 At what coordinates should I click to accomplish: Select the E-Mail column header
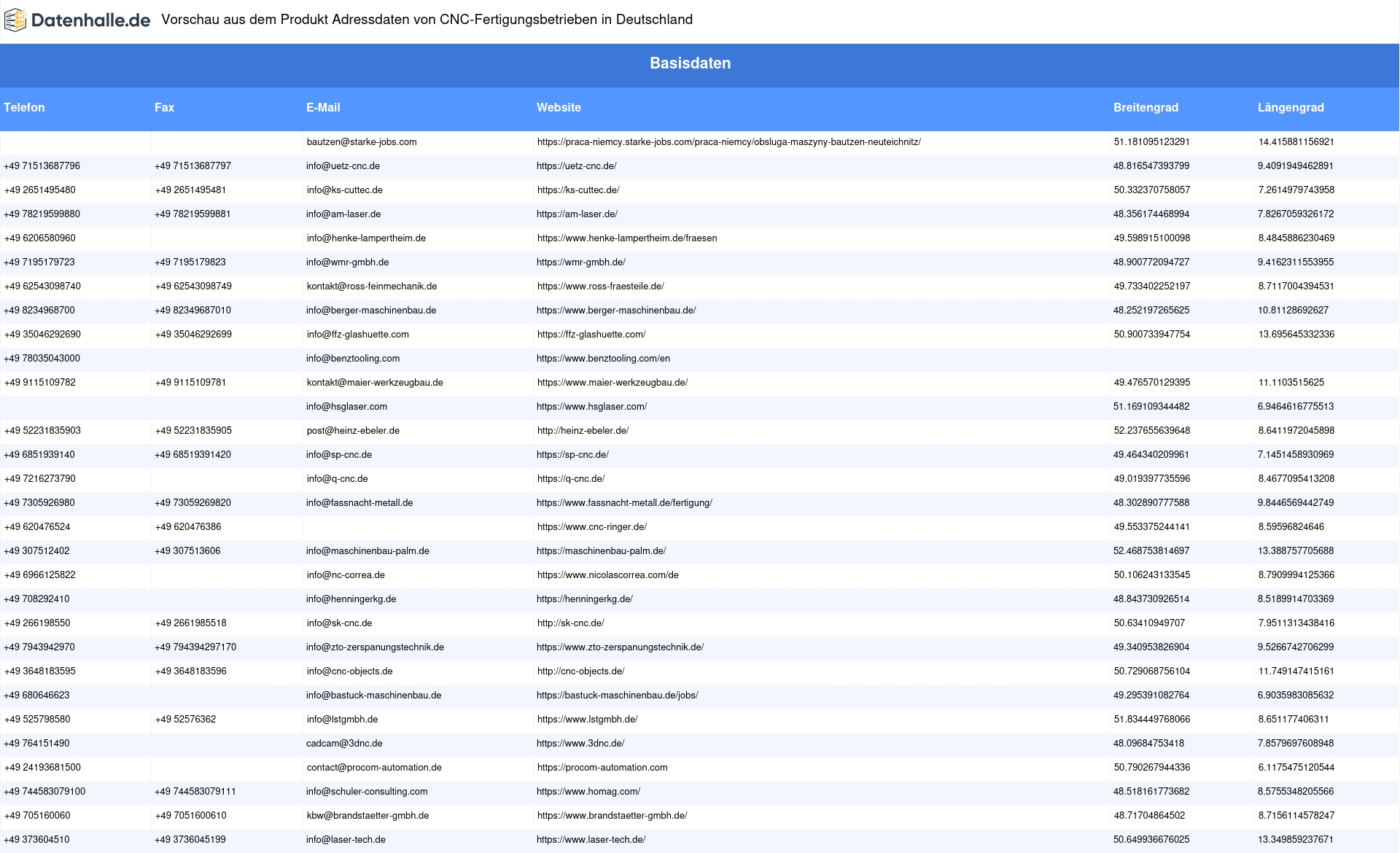pyautogui.click(x=323, y=107)
